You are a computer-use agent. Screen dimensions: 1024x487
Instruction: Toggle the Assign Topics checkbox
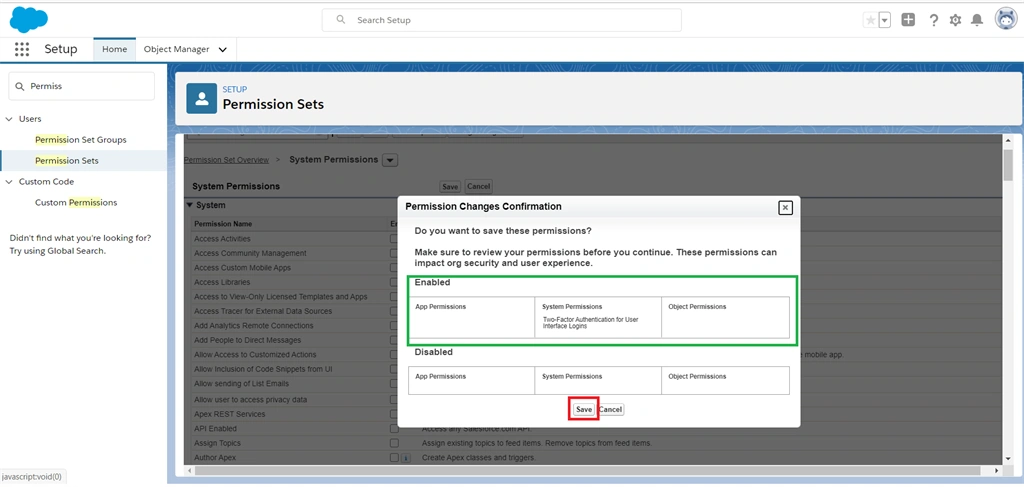(394, 443)
